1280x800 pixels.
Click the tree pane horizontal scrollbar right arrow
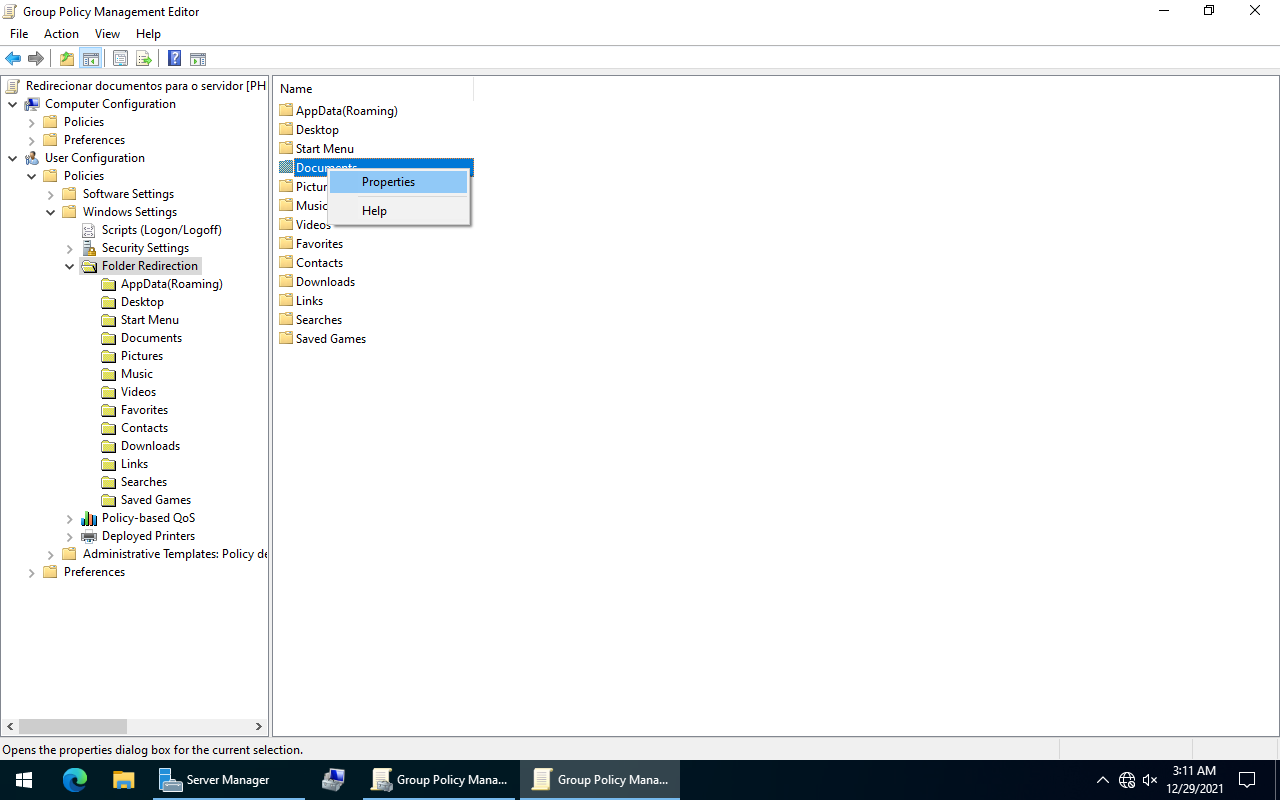tap(259, 727)
